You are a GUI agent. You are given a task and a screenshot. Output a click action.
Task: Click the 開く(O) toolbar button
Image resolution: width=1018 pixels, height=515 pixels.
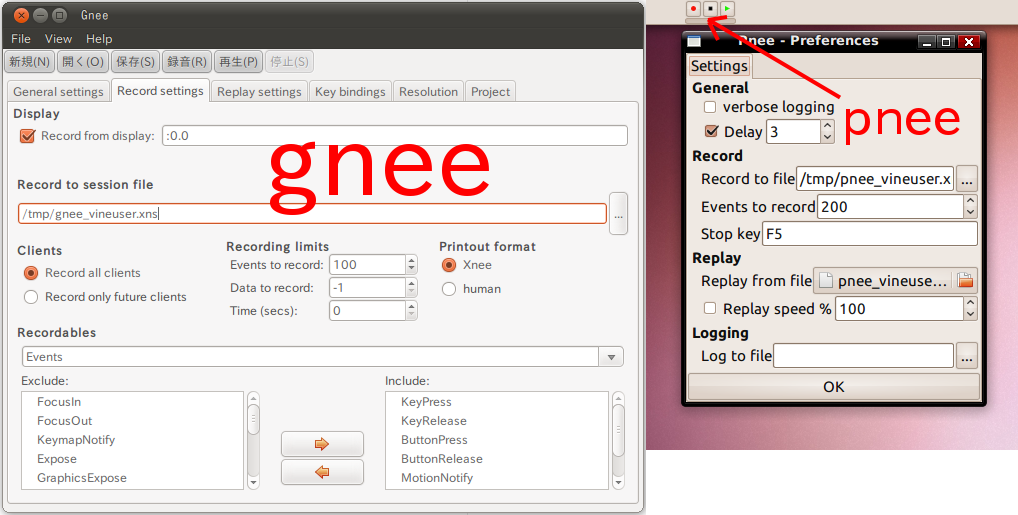[x=82, y=62]
